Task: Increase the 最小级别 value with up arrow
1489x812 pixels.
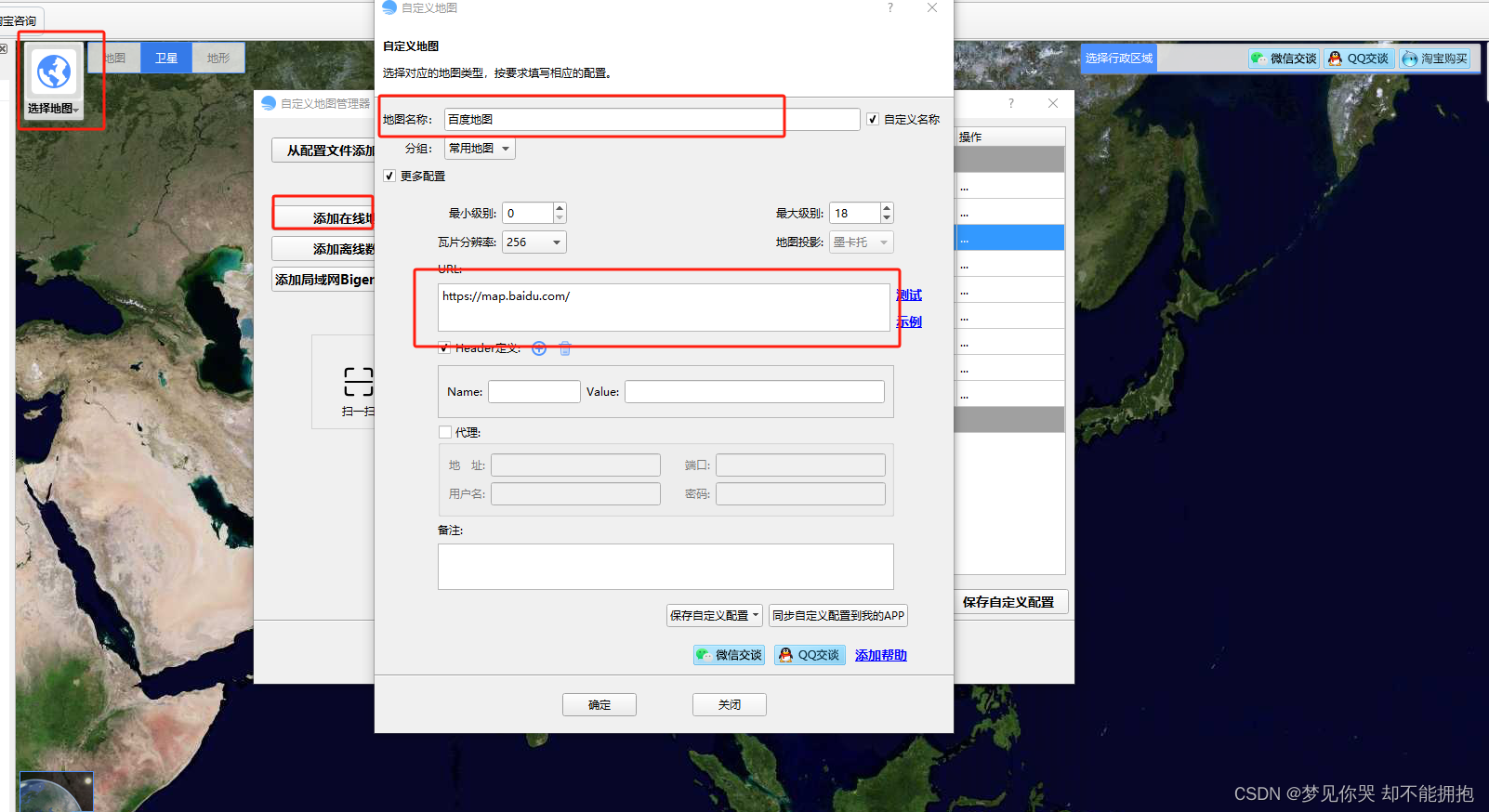Action: click(x=560, y=208)
